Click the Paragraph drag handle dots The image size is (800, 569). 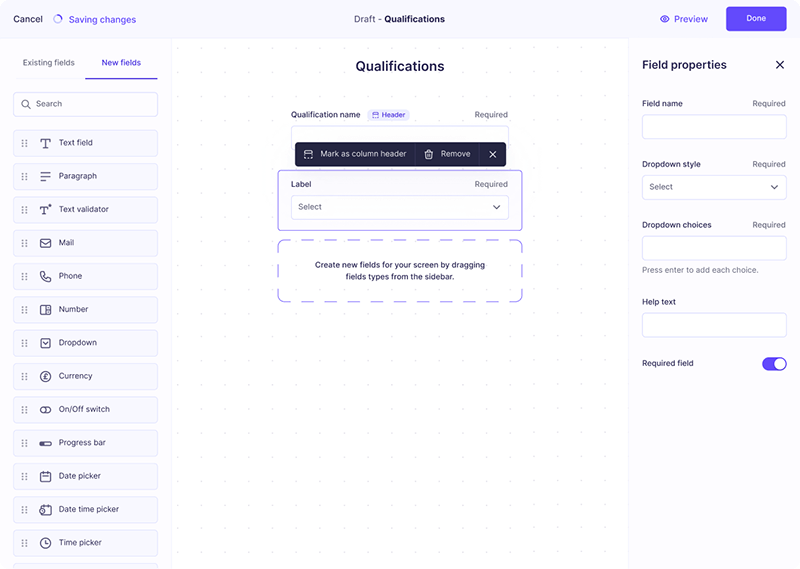[24, 177]
